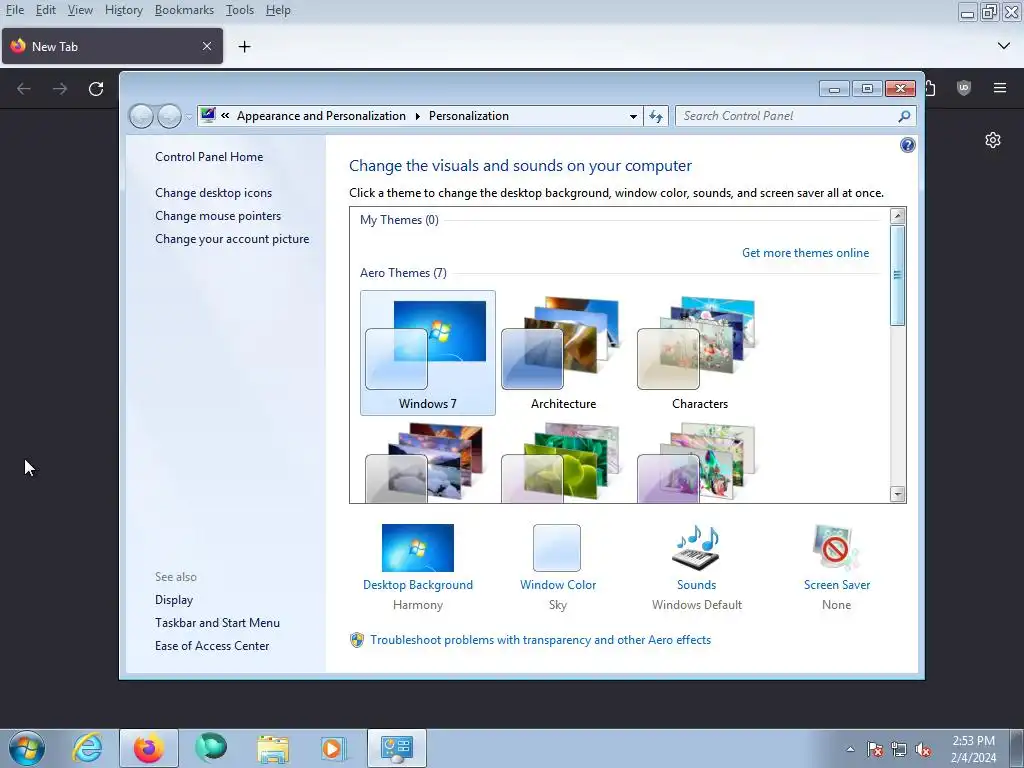The image size is (1024, 768).
Task: Click the theme list scrollbar thumb
Action: pyautogui.click(x=898, y=275)
